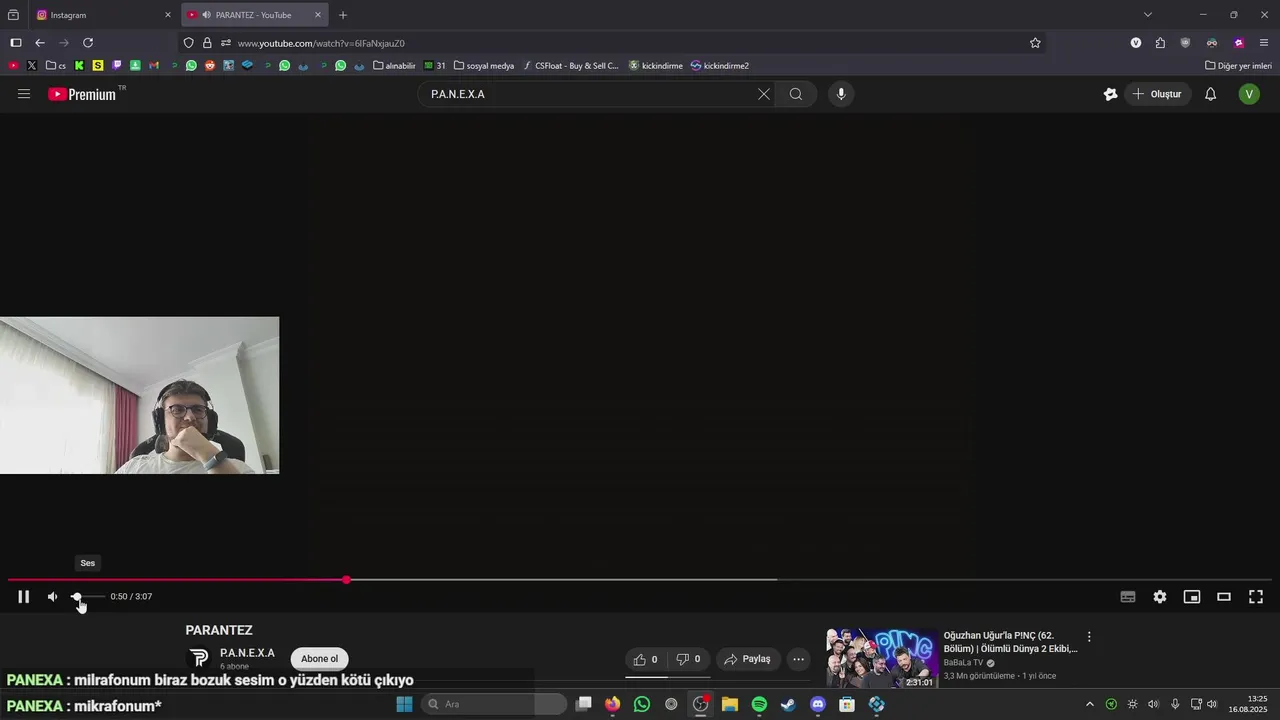Click the youtube.com address bar URL
This screenshot has height=720, width=1280.
321,43
